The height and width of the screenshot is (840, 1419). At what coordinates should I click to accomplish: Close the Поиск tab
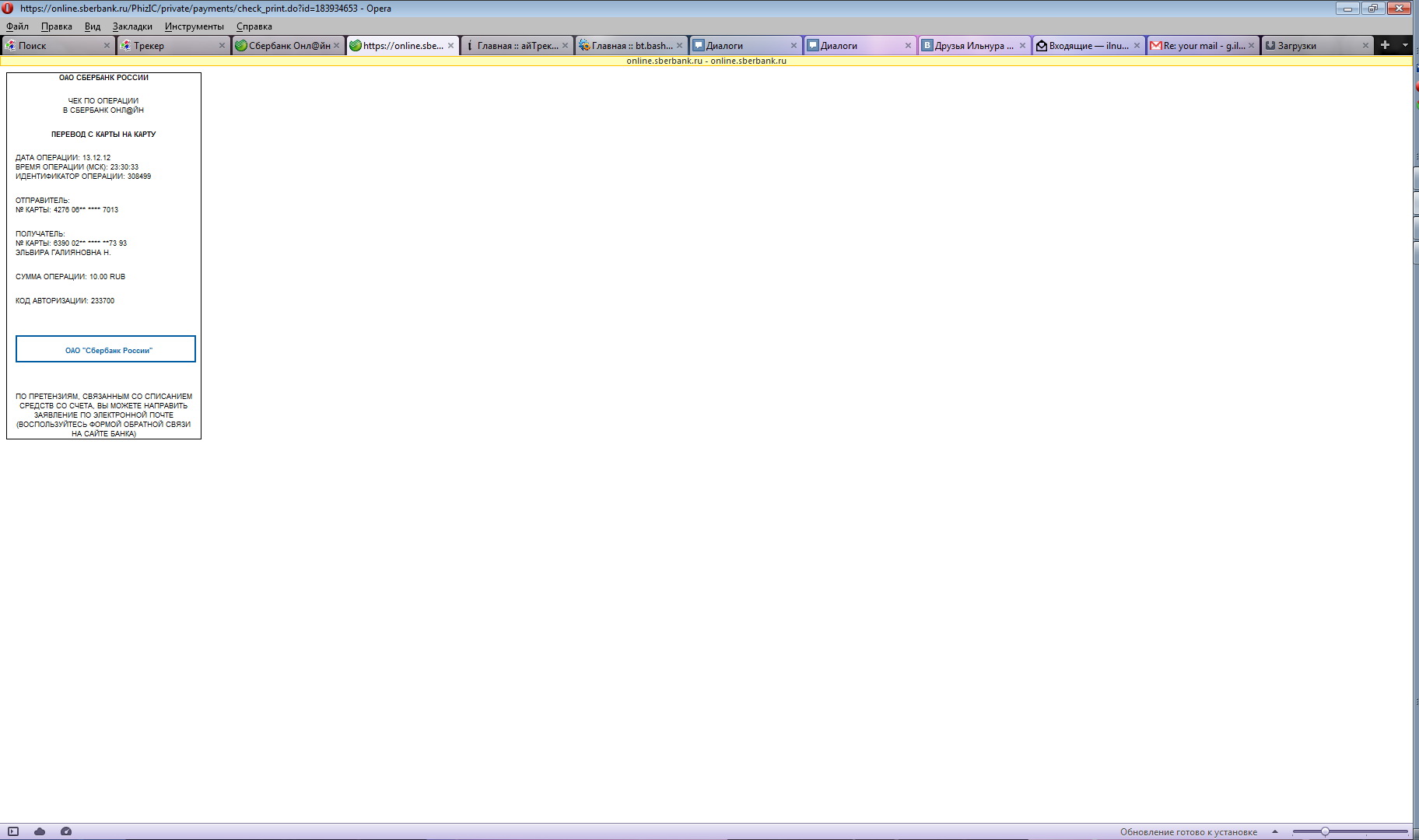click(107, 46)
